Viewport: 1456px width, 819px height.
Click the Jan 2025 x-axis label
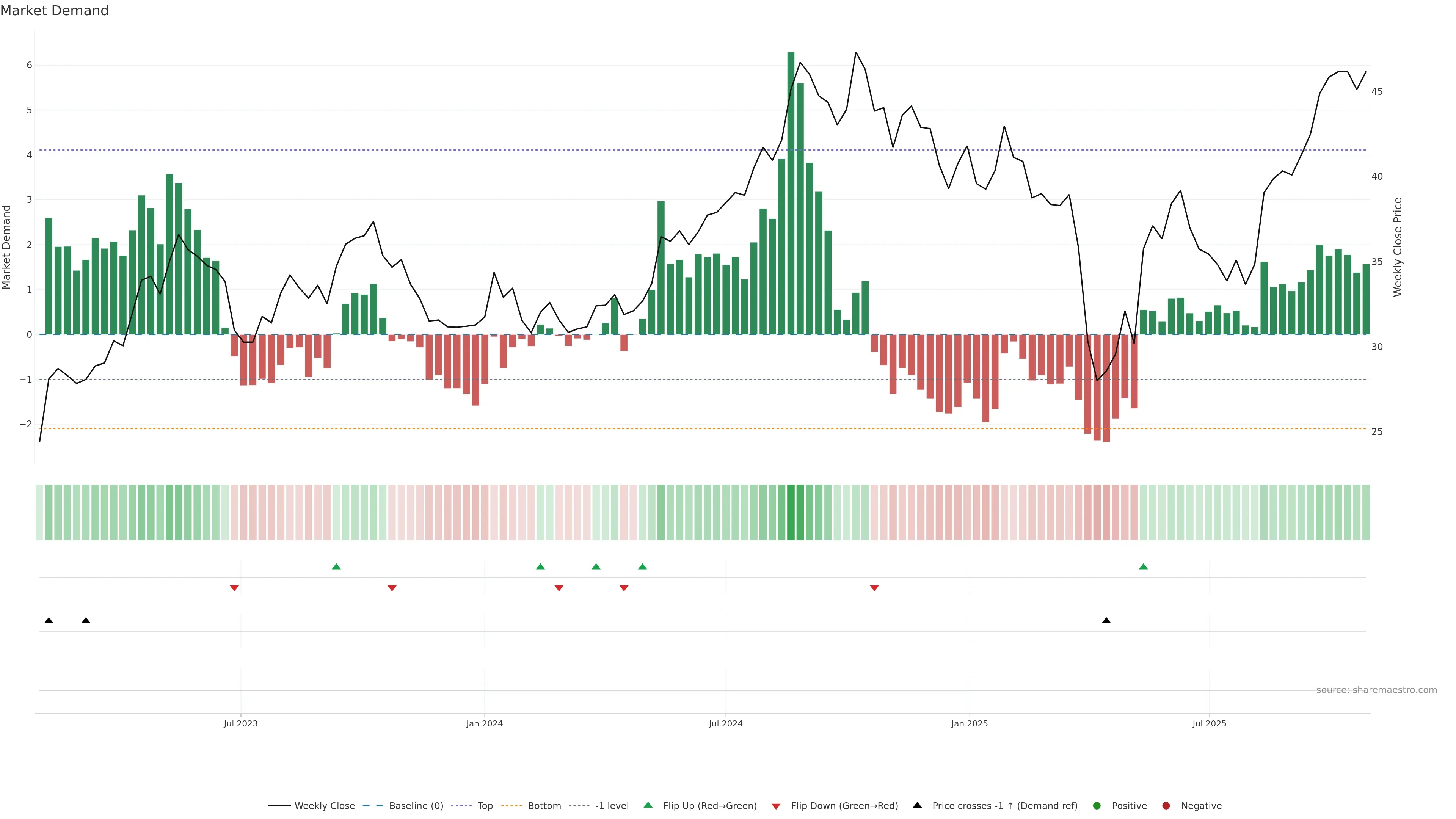pyautogui.click(x=970, y=723)
